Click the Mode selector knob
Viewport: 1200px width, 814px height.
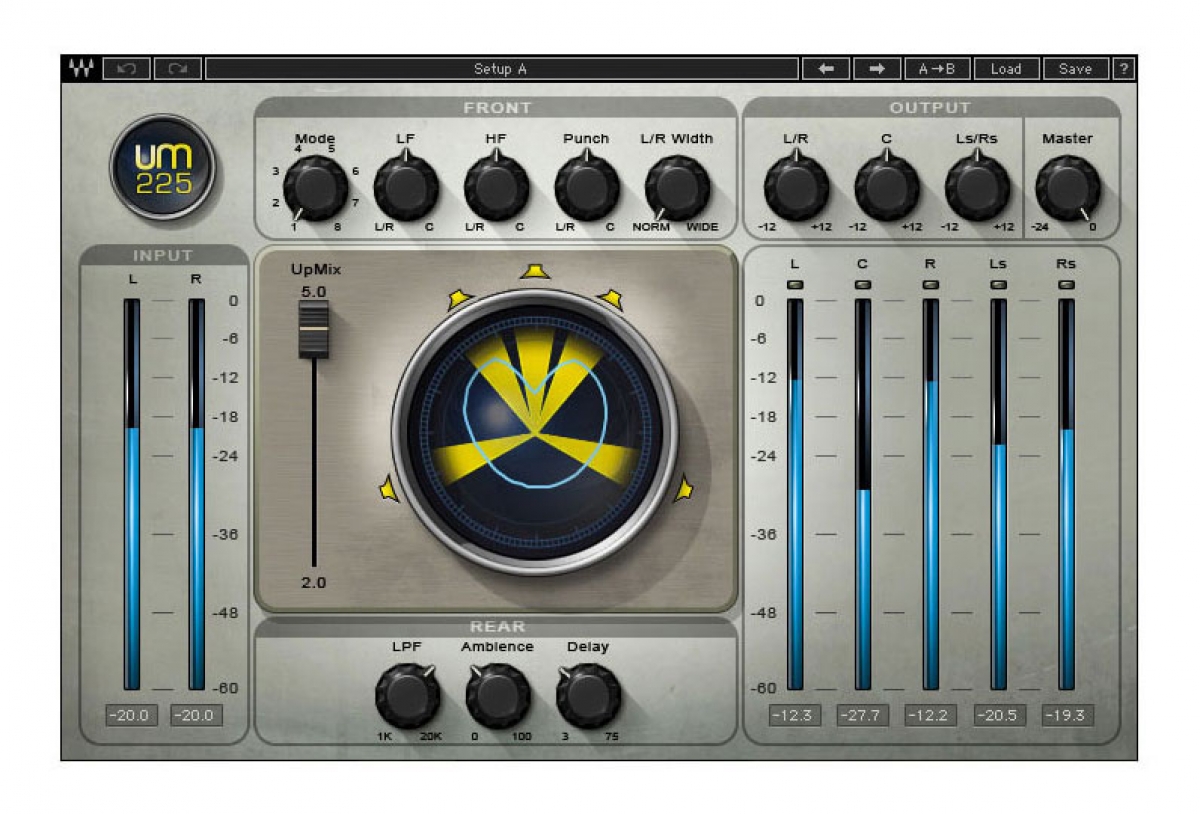[x=315, y=188]
